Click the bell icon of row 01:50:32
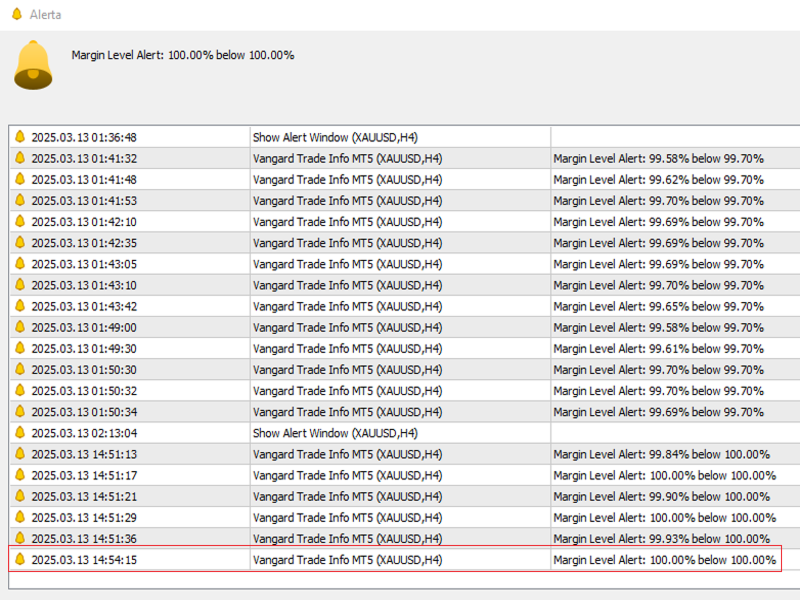This screenshot has height=600, width=800. [20, 390]
